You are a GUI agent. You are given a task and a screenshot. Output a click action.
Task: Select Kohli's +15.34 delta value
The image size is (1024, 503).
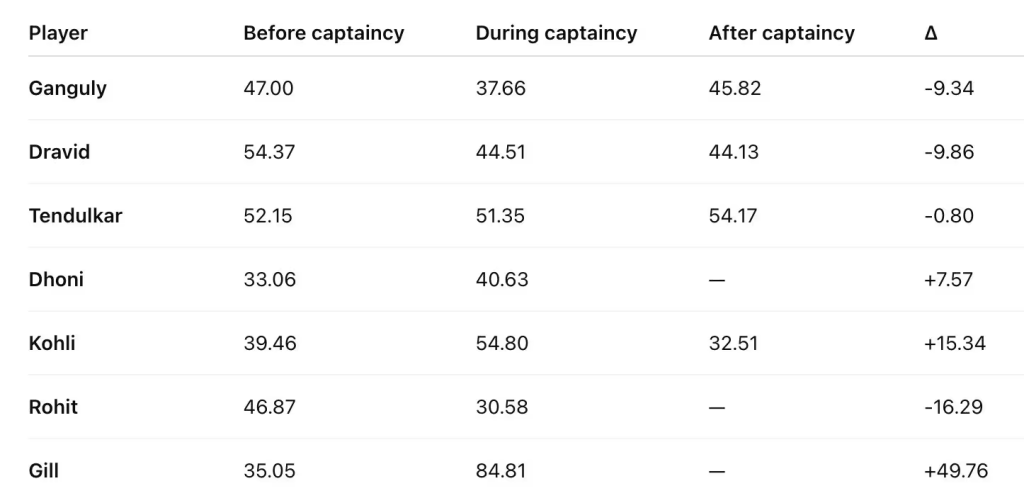(955, 343)
